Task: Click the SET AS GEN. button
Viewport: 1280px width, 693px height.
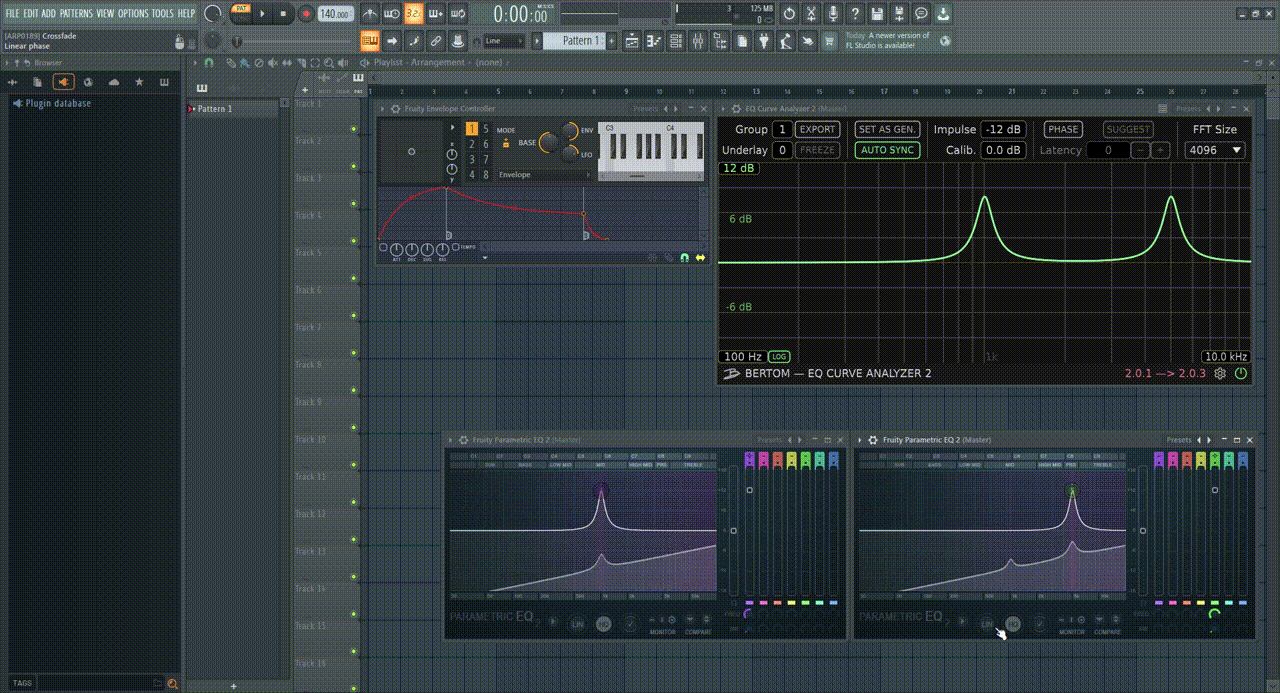Action: click(x=886, y=129)
